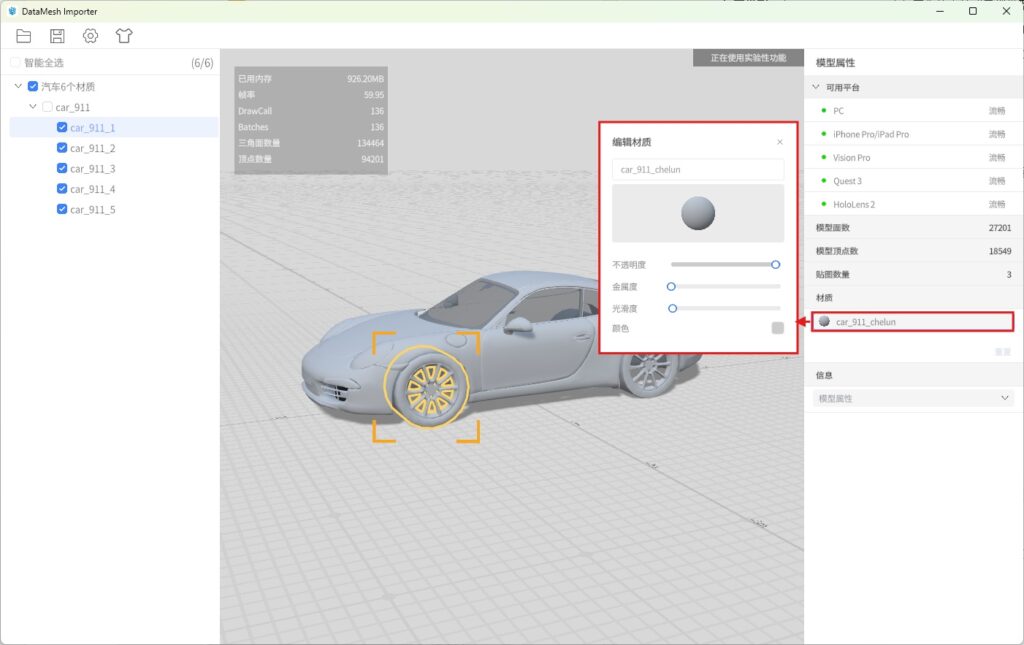This screenshot has height=645, width=1024.
Task: Collapse the car_911 tree node arrow
Action: pyautogui.click(x=33, y=107)
